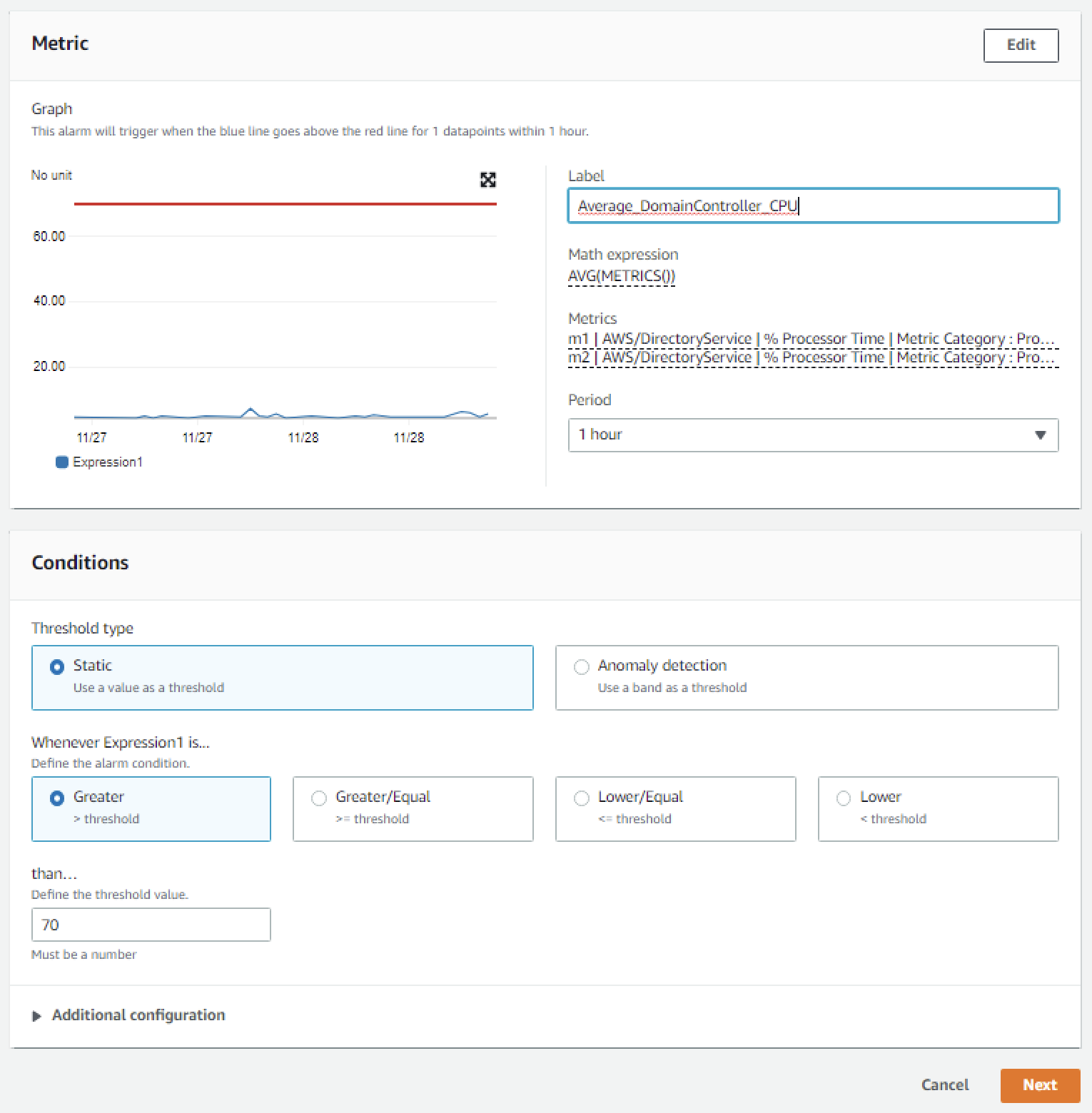Viewport: 1092px width, 1113px height.
Task: Expand the graph to full screen view
Action: click(488, 181)
